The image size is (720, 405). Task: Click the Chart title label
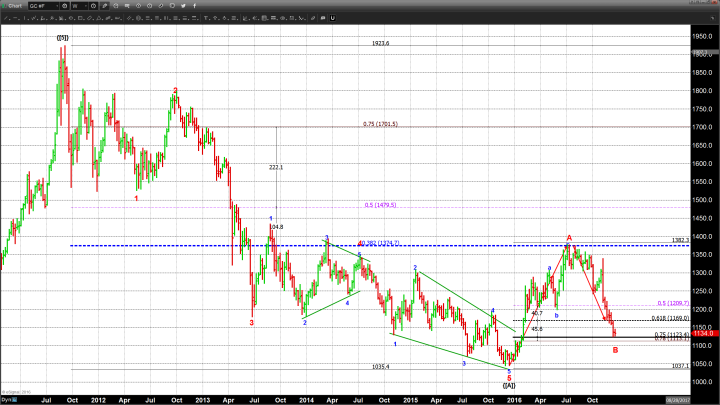(16, 5)
